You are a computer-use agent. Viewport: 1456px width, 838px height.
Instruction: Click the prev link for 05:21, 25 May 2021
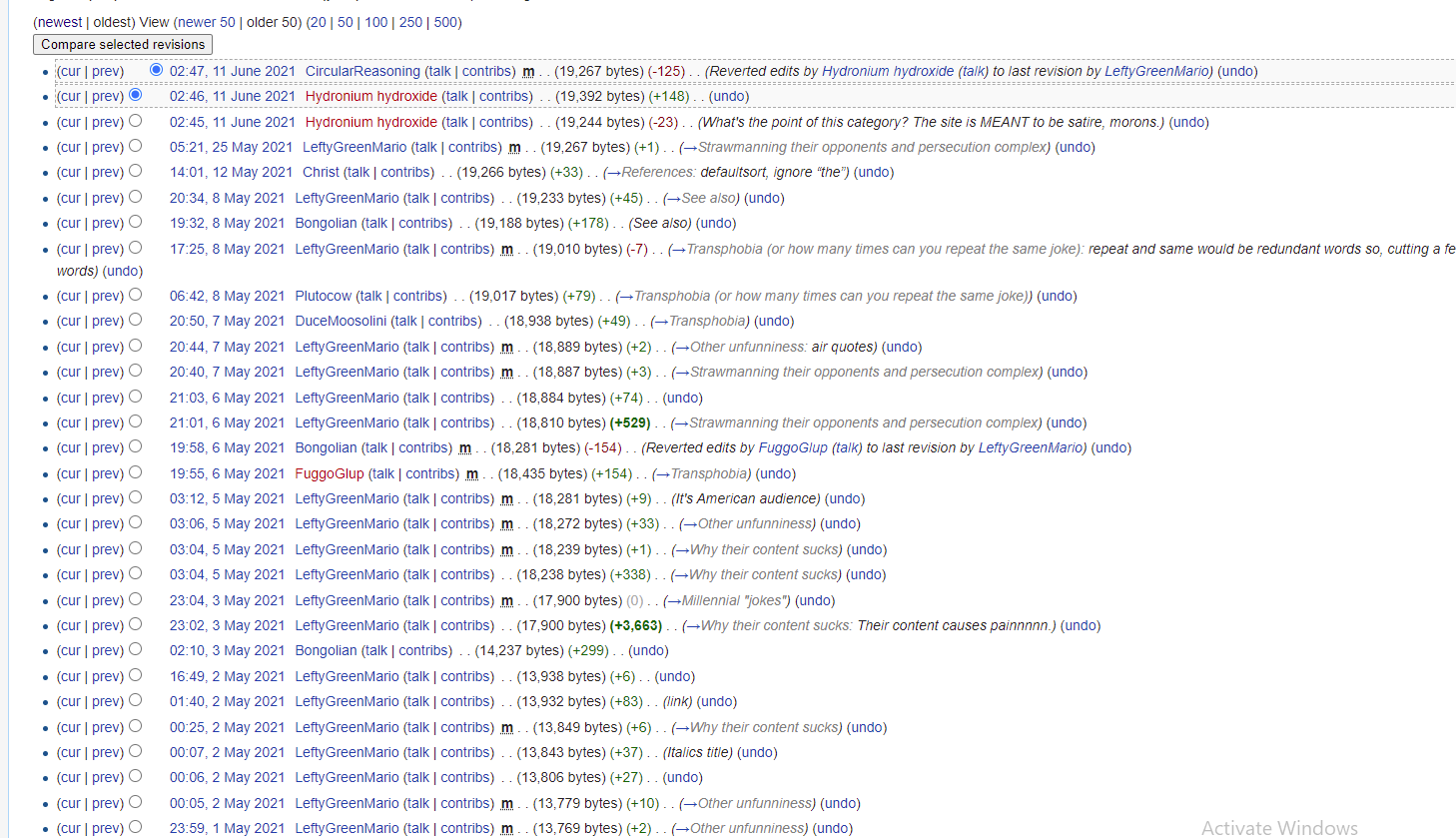tap(106, 147)
